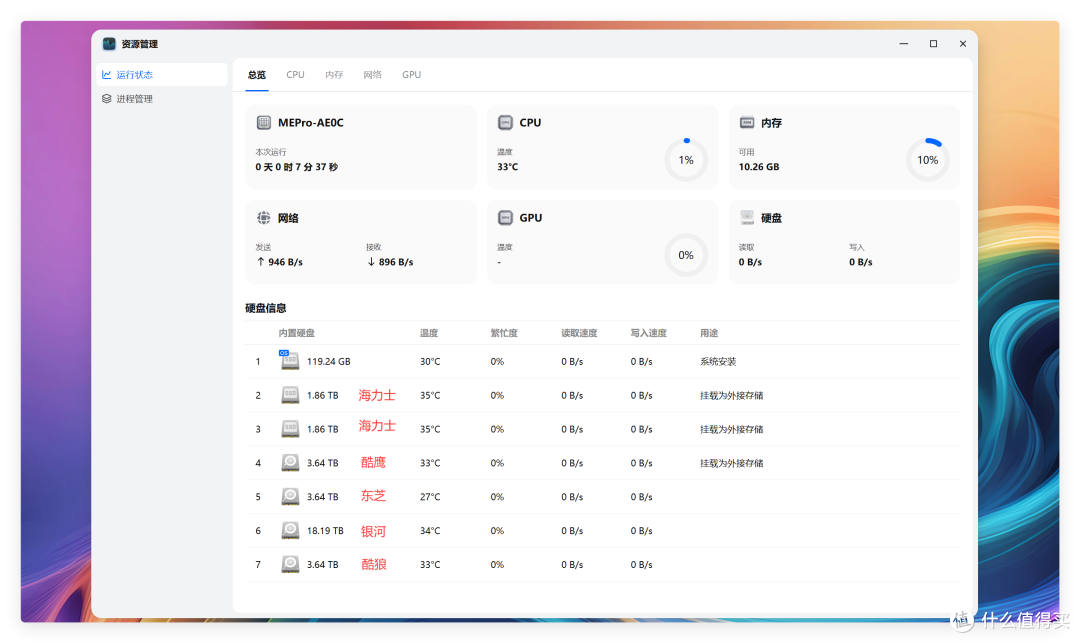Click the 119.24 GB disk capacity
This screenshot has width=1080, height=643.
point(329,361)
